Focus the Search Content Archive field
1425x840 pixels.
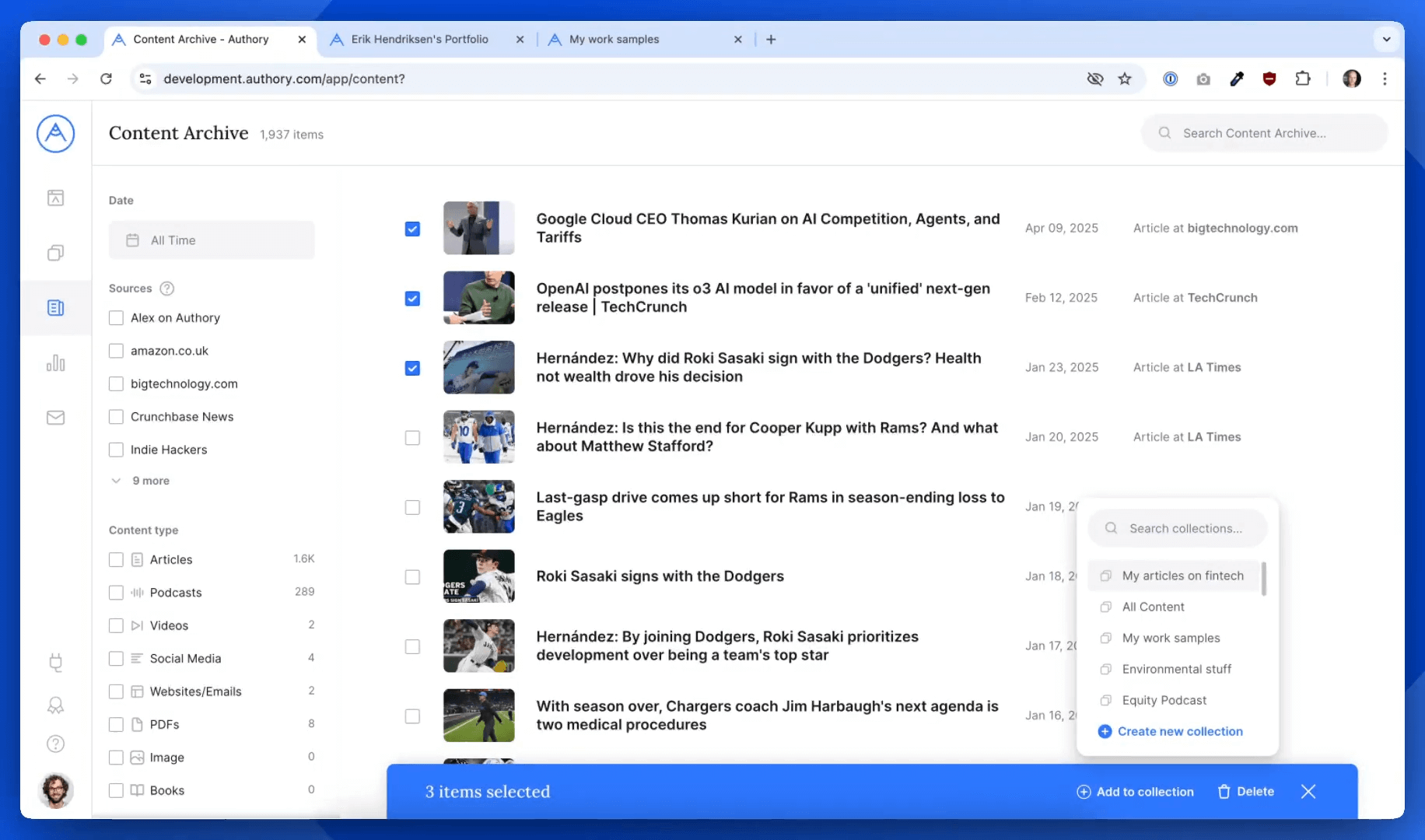[x=1264, y=134]
